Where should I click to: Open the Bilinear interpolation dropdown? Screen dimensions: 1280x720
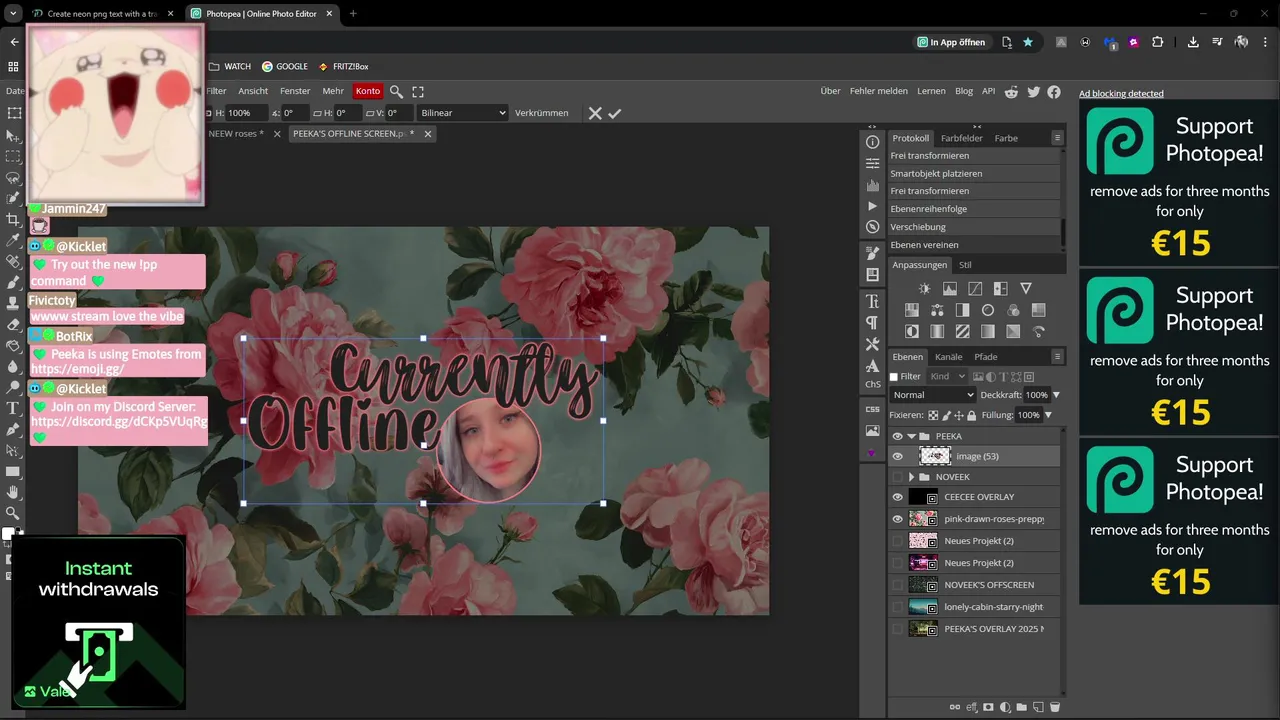coord(462,113)
